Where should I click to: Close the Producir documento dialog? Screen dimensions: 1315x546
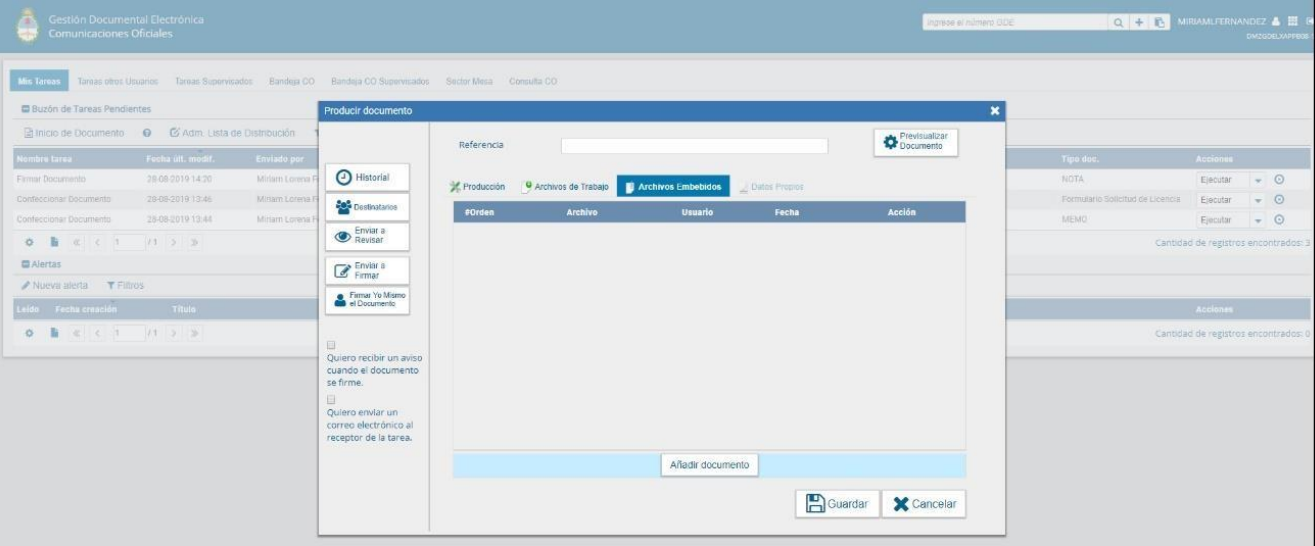[x=994, y=110]
